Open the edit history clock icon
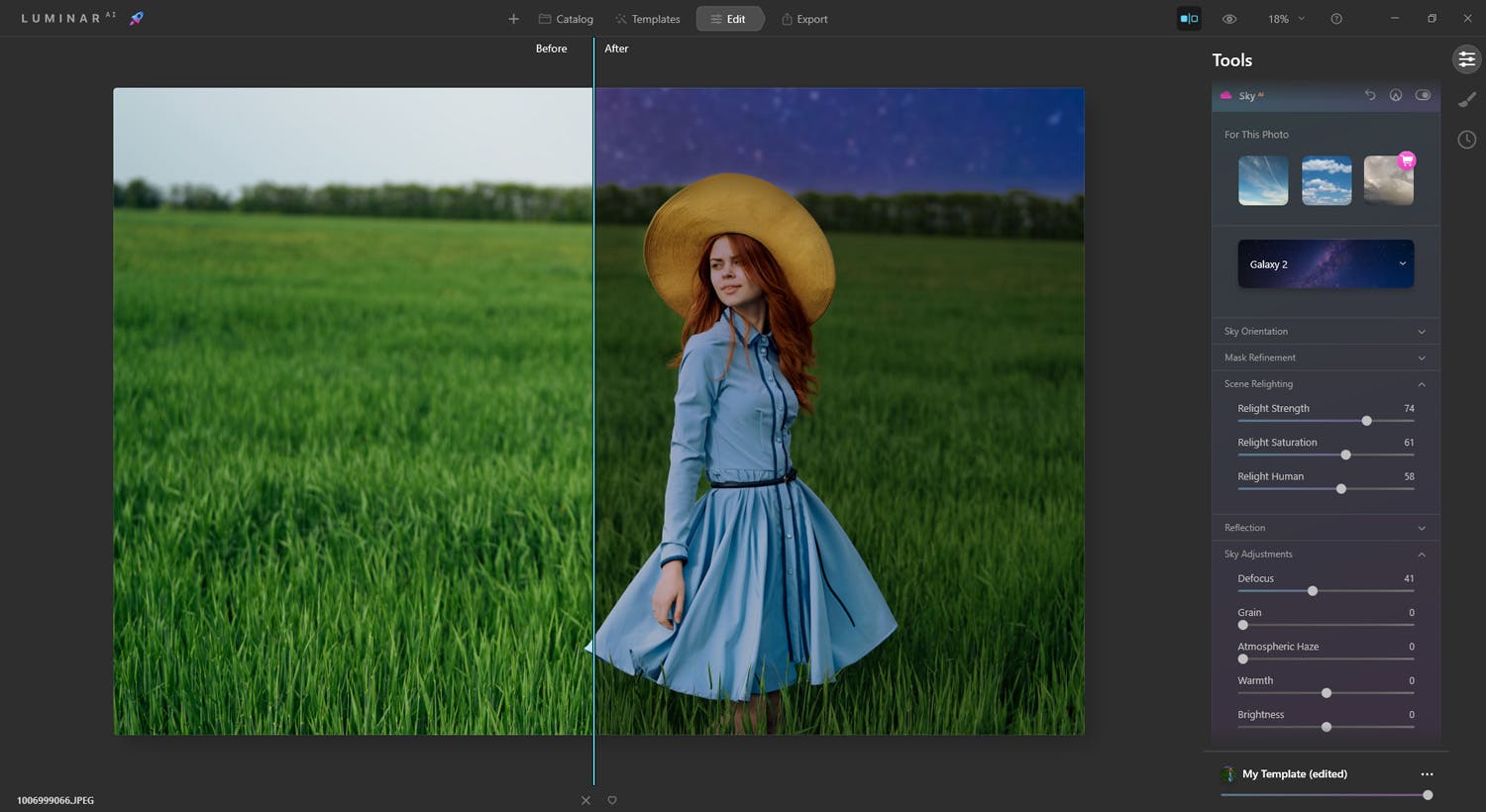This screenshot has height=812, width=1486. [1466, 140]
